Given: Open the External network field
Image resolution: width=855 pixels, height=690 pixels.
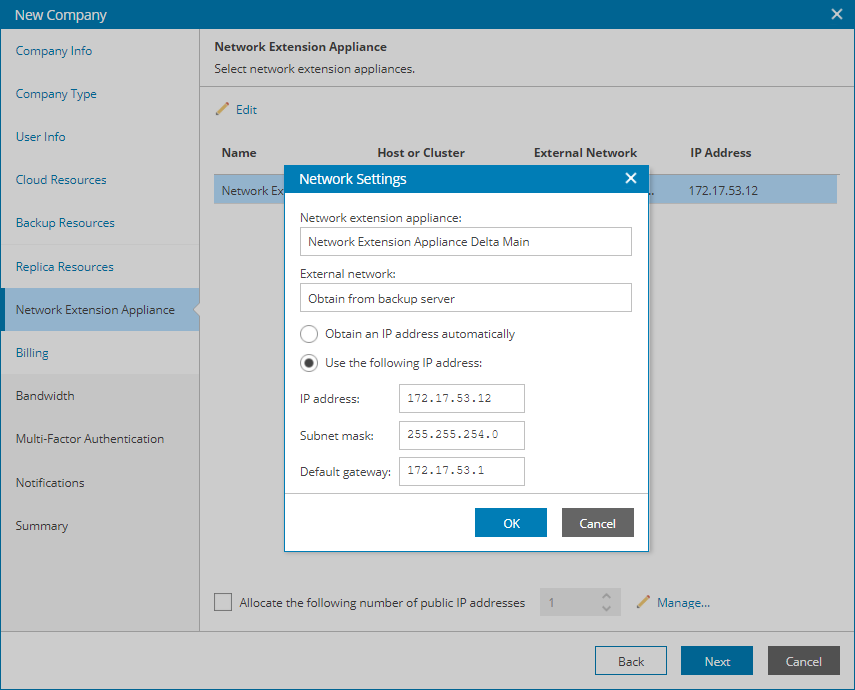Looking at the screenshot, I should [465, 298].
